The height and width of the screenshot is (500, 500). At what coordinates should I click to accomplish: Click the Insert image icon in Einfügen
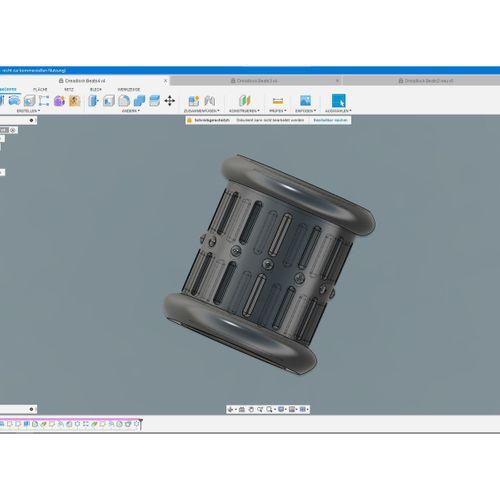(x=305, y=101)
